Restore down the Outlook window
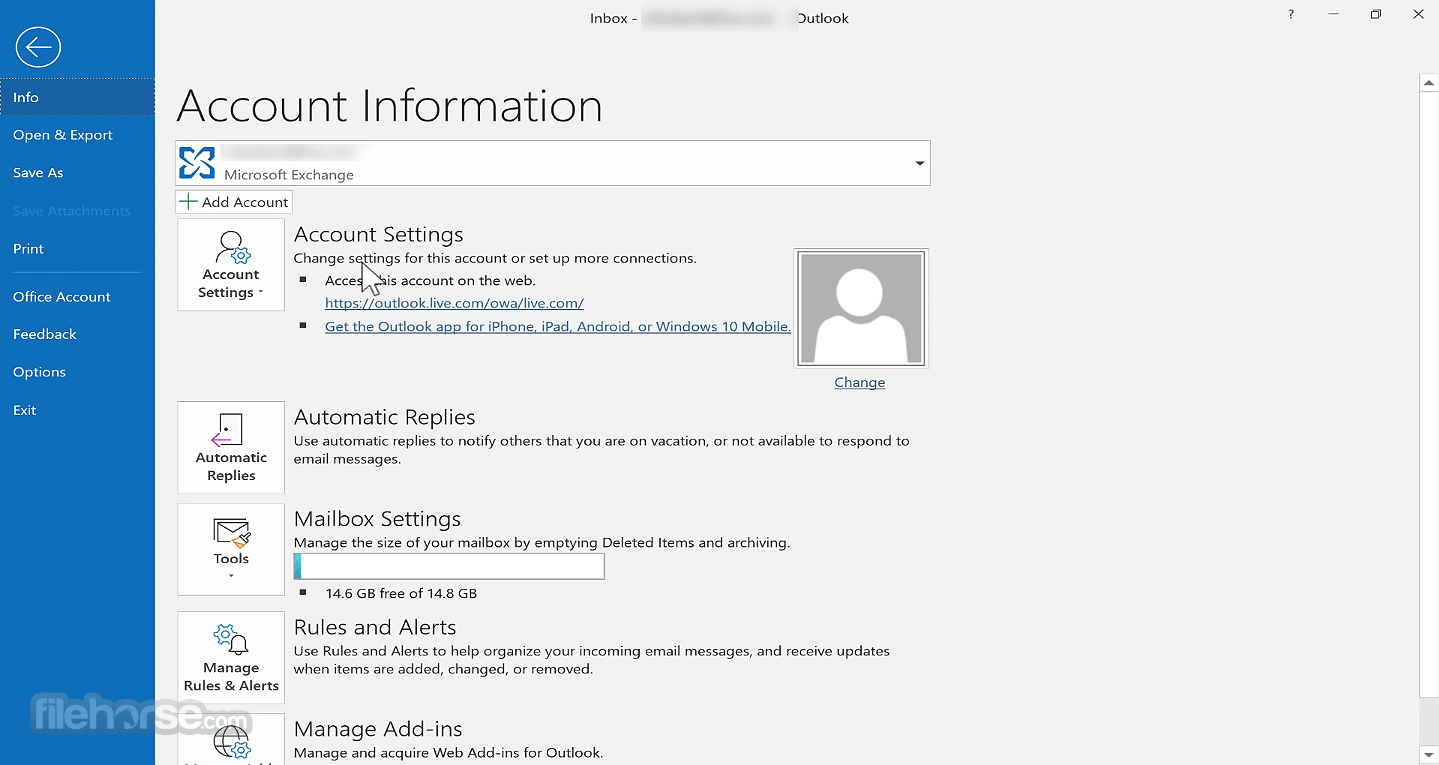Image resolution: width=1439 pixels, height=765 pixels. click(1376, 15)
